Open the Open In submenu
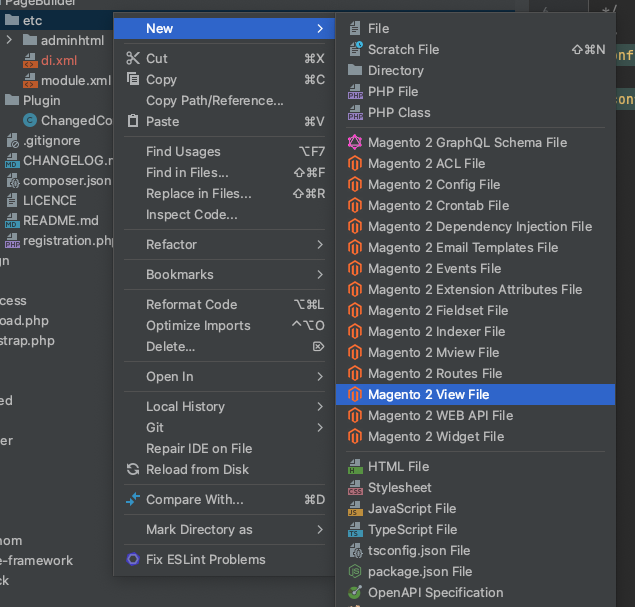The width and height of the screenshot is (635, 607). (x=224, y=377)
